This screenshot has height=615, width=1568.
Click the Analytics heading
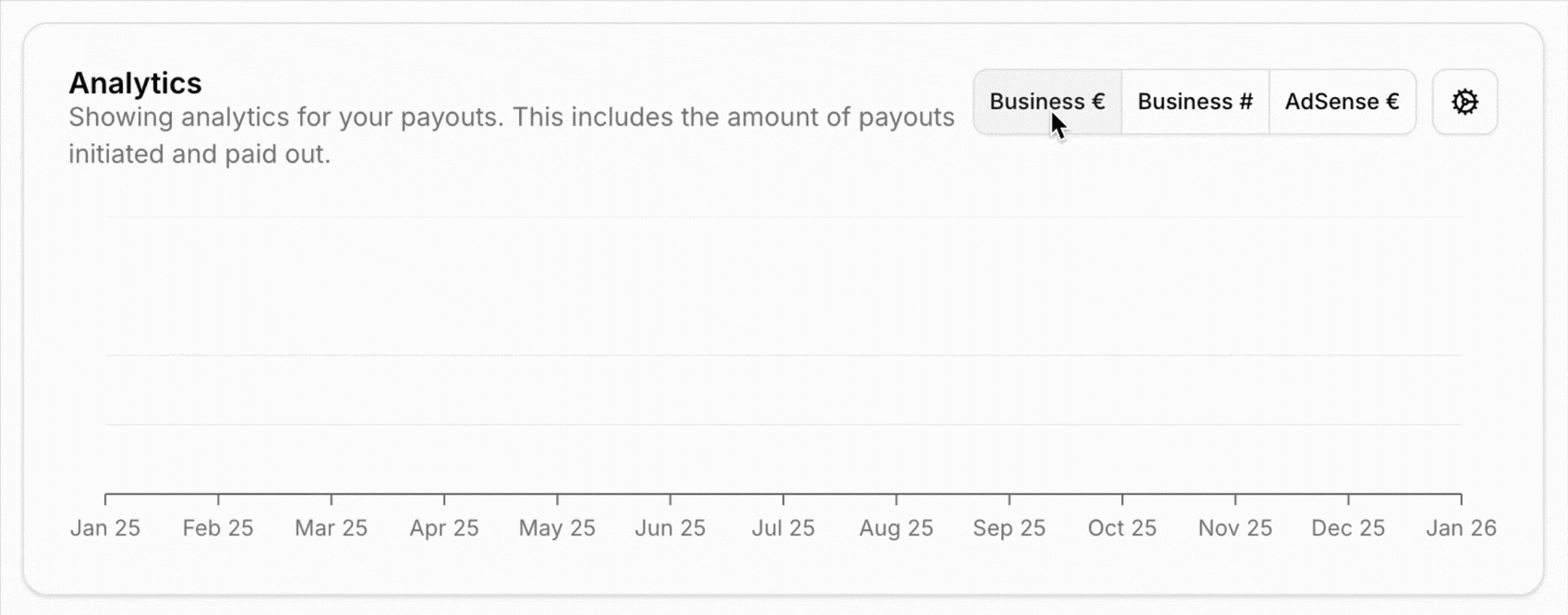135,83
